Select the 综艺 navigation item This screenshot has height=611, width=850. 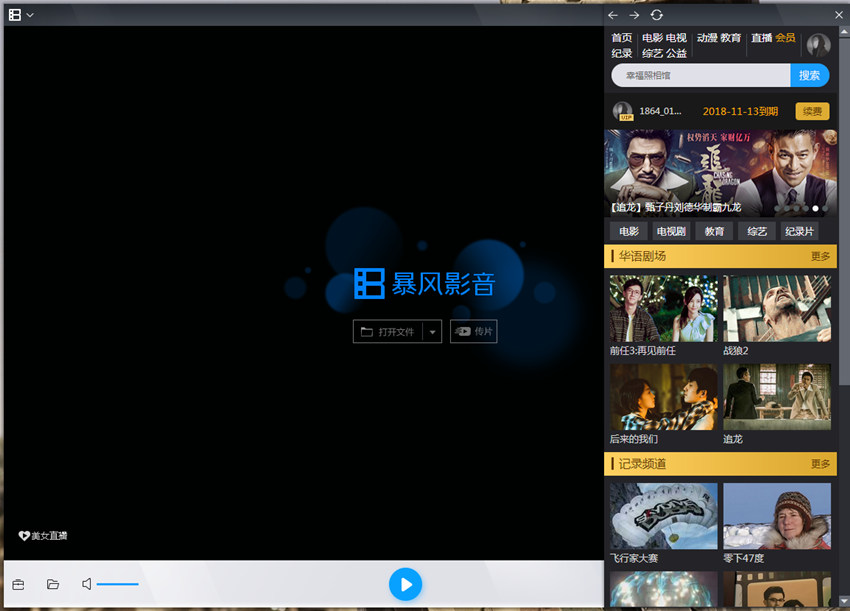pos(652,53)
